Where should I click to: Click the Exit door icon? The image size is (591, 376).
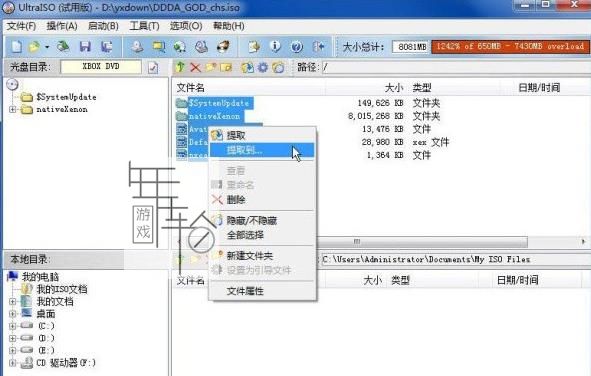pyautogui.click(x=318, y=47)
